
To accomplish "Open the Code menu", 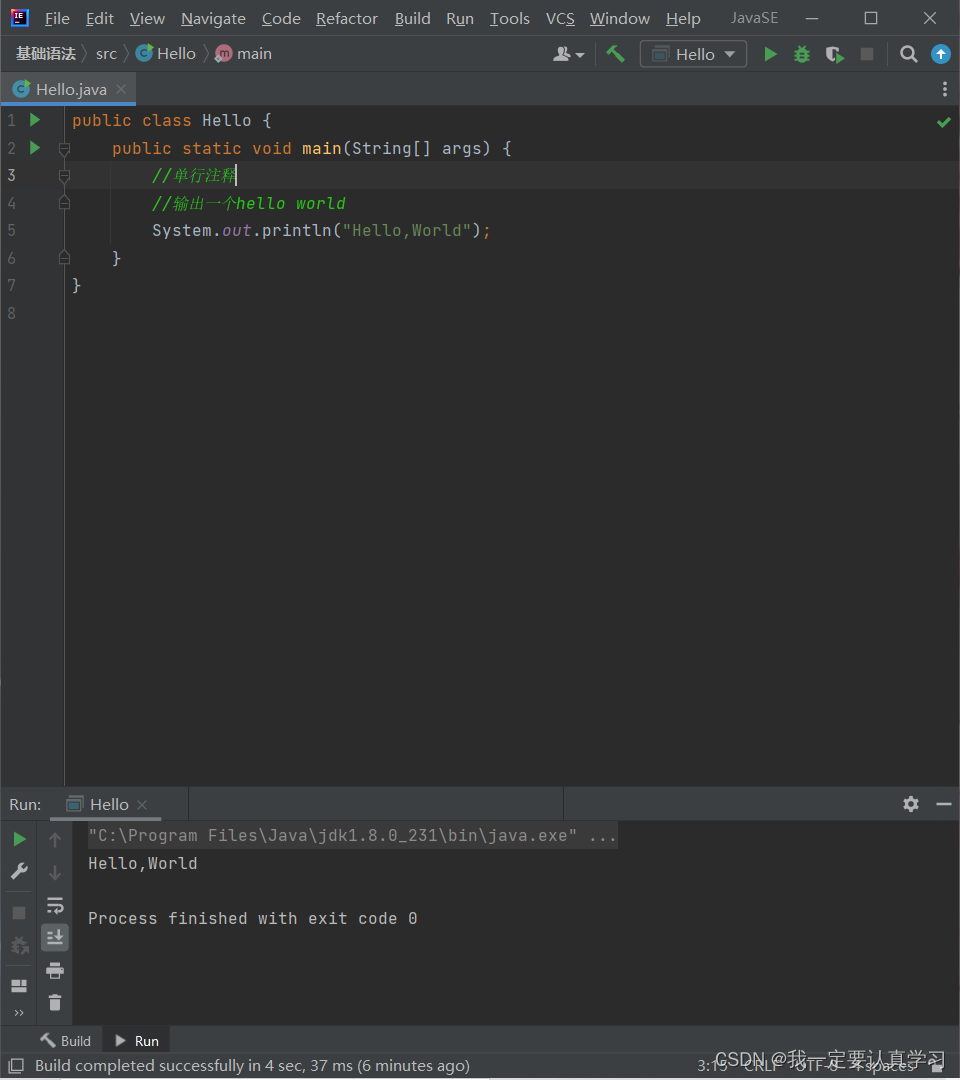I will 281,19.
